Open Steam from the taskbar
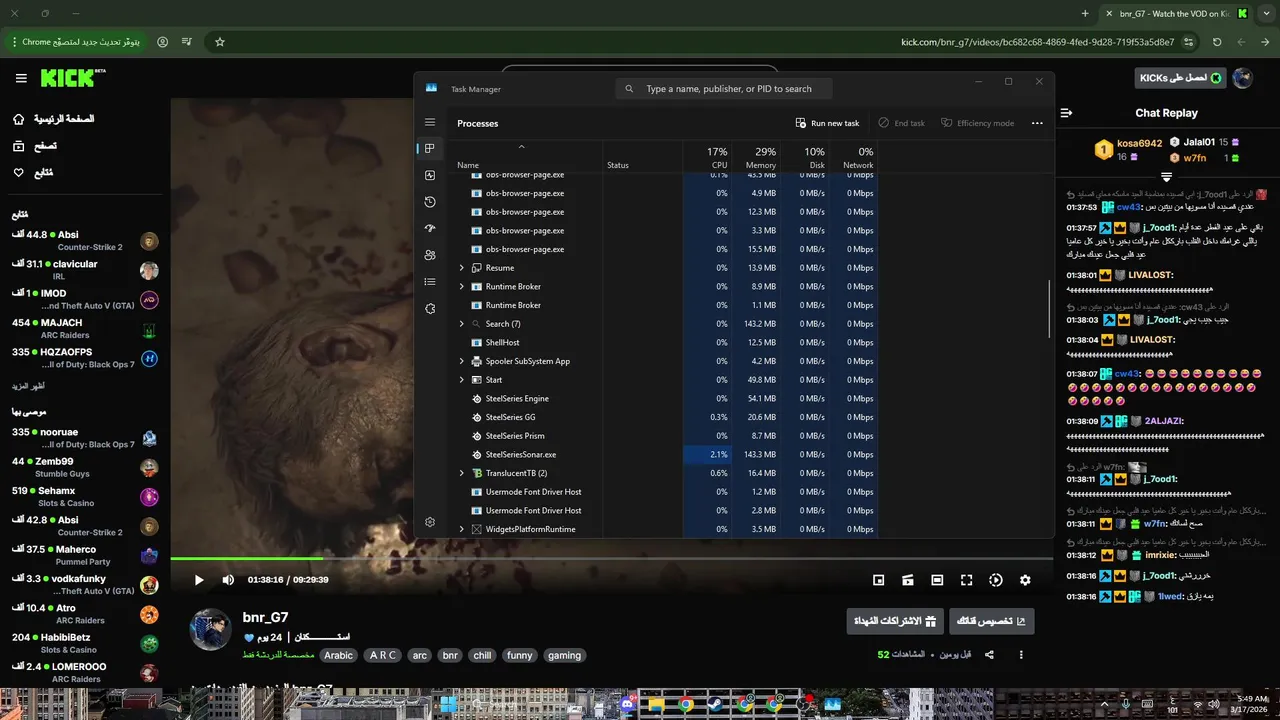This screenshot has width=1280, height=720. coord(715,704)
